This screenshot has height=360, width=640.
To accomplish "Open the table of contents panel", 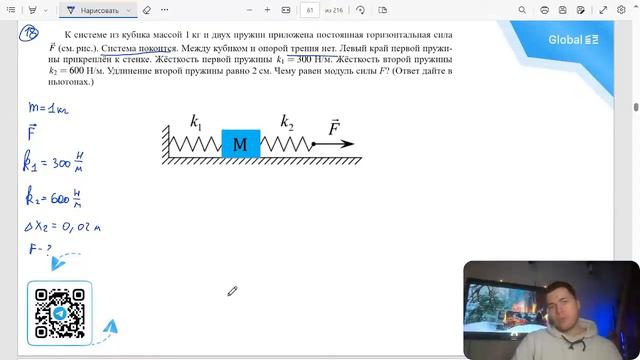I will pyautogui.click(x=11, y=10).
